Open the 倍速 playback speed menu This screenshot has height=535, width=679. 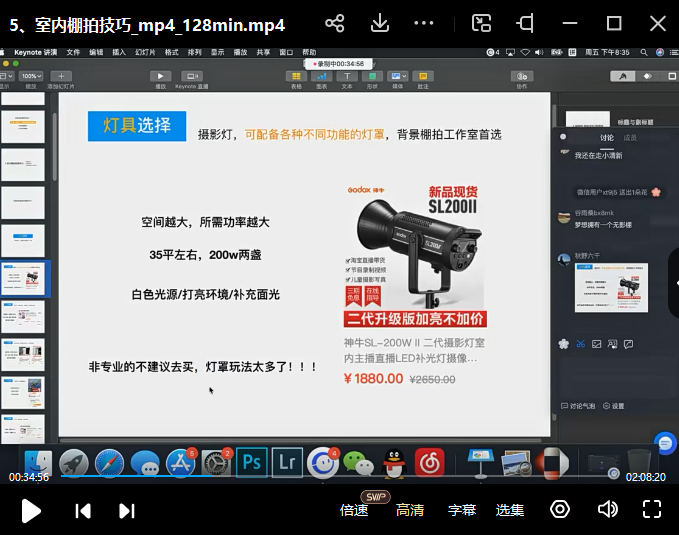click(x=354, y=510)
